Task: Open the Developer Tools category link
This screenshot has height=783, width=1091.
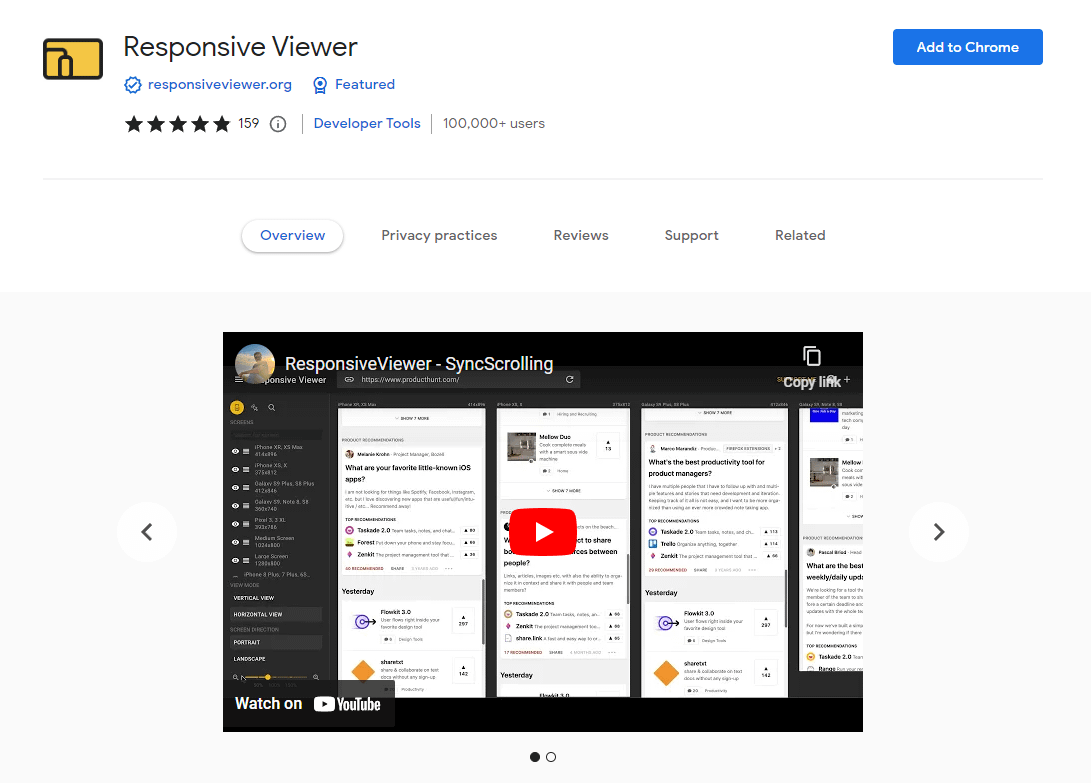Action: [x=367, y=124]
